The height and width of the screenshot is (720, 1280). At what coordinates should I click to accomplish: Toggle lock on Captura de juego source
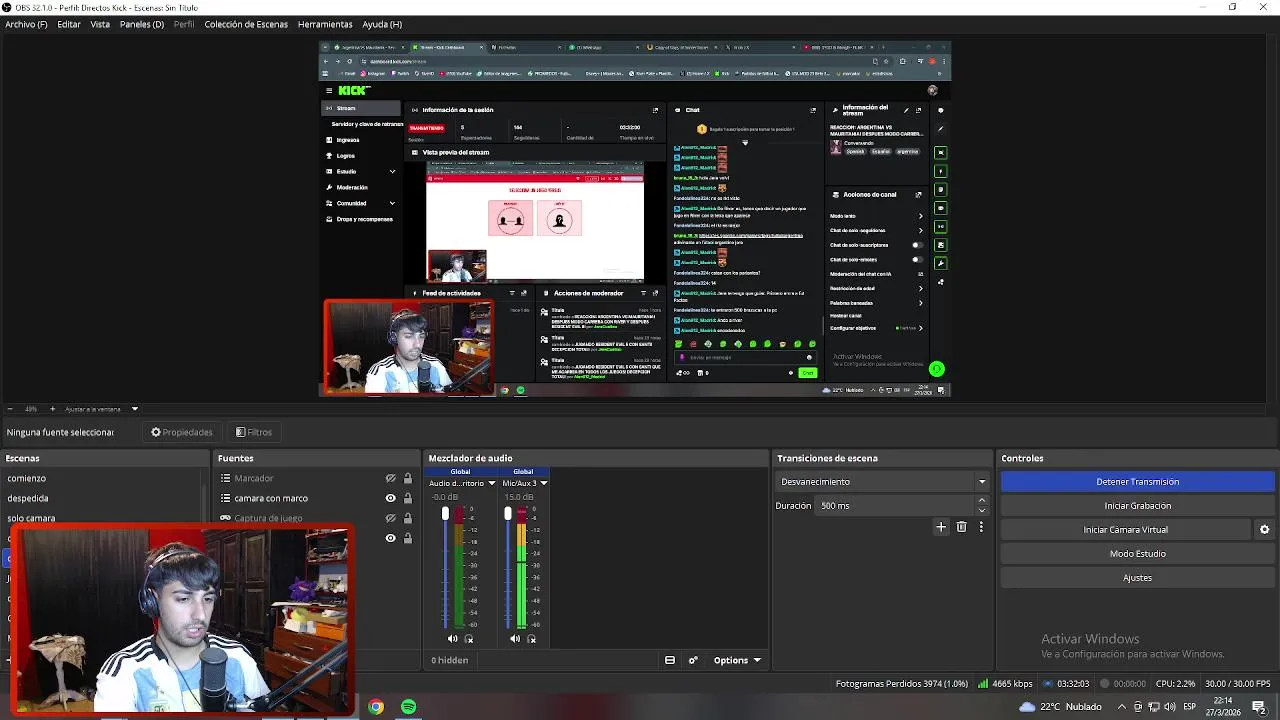coord(407,518)
